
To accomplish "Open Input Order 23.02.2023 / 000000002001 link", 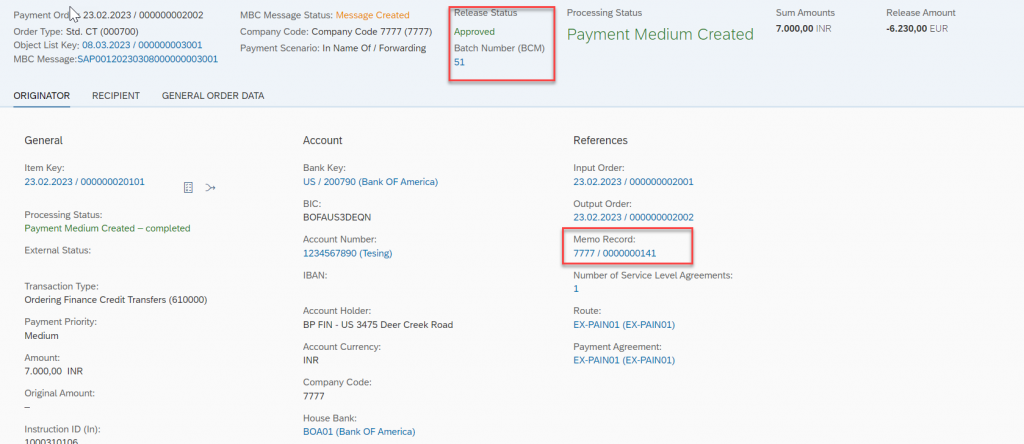I will coord(633,182).
